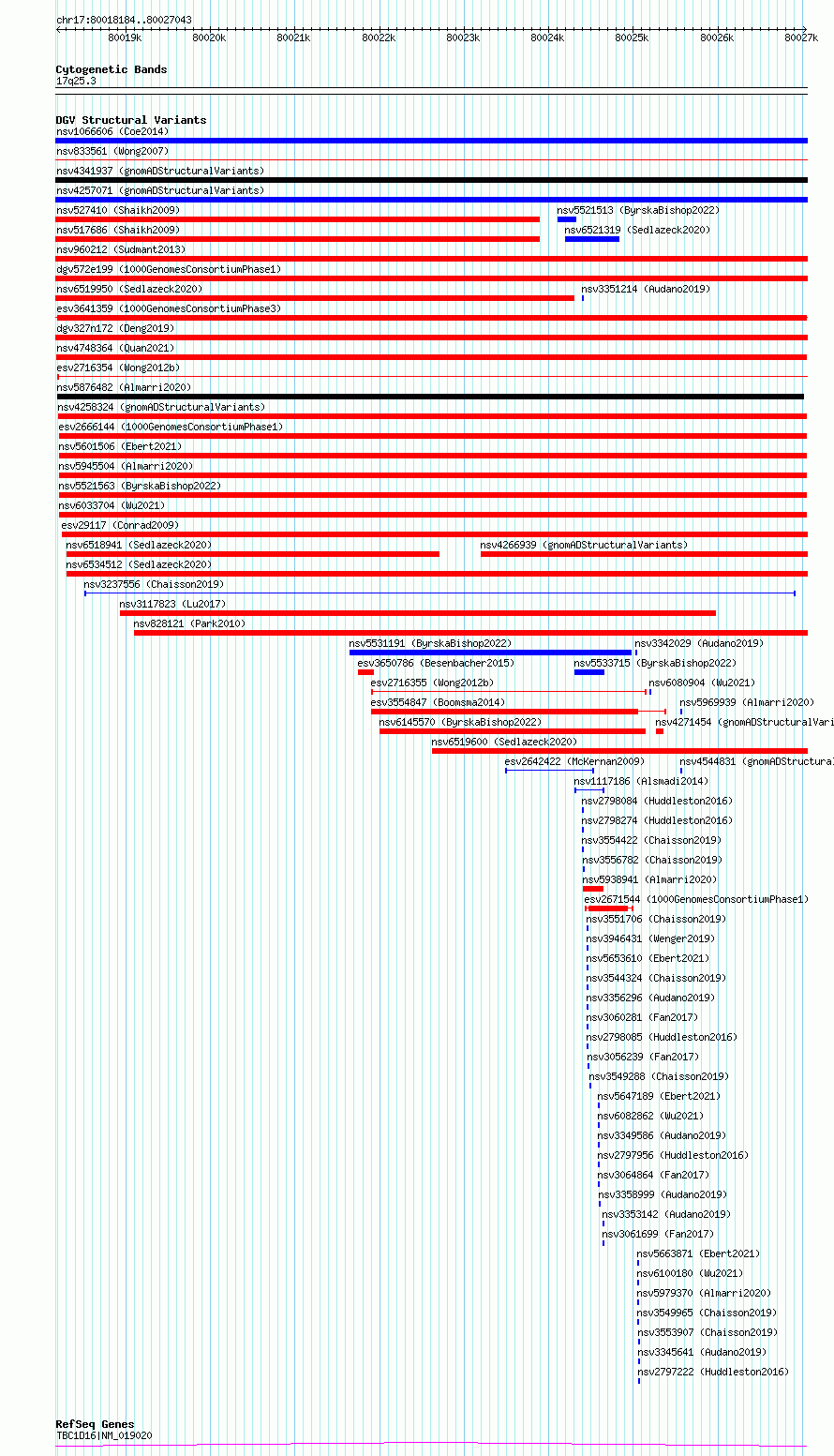The height and width of the screenshot is (1456, 834).
Task: Select esv3641359 (1000GenomesConsortiumPhase3) label
Action: (x=169, y=308)
